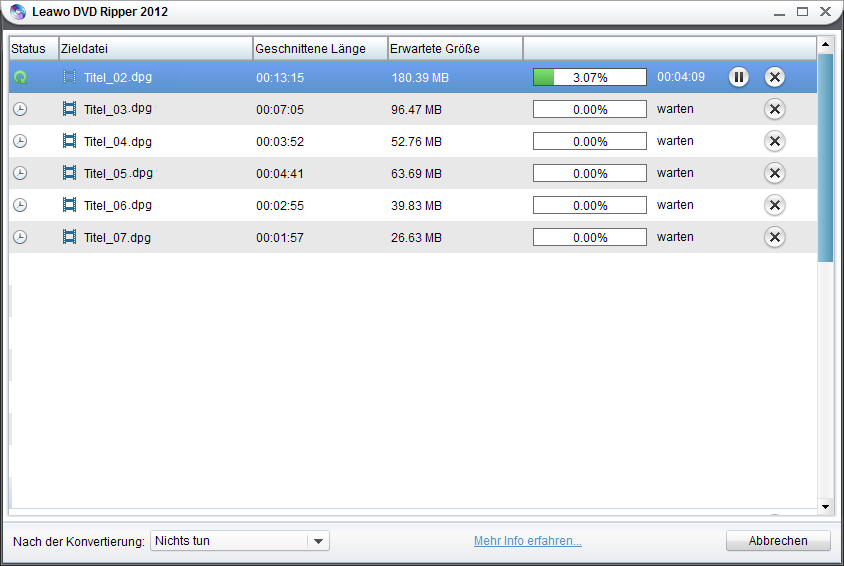Maximize the Leawo DVD Ripper window
This screenshot has width=844, height=566.
click(803, 11)
